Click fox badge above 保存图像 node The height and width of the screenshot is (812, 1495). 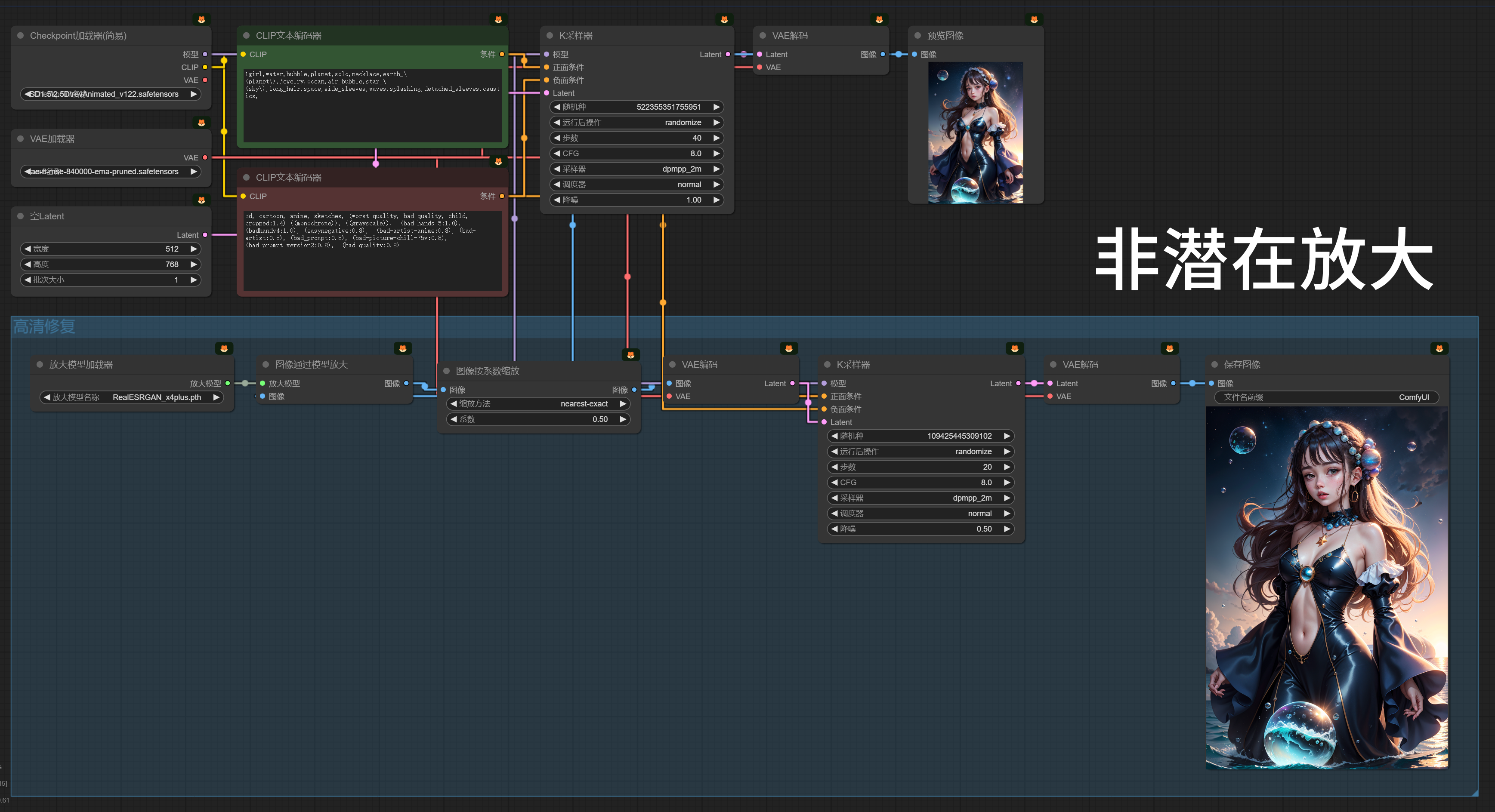[1439, 348]
